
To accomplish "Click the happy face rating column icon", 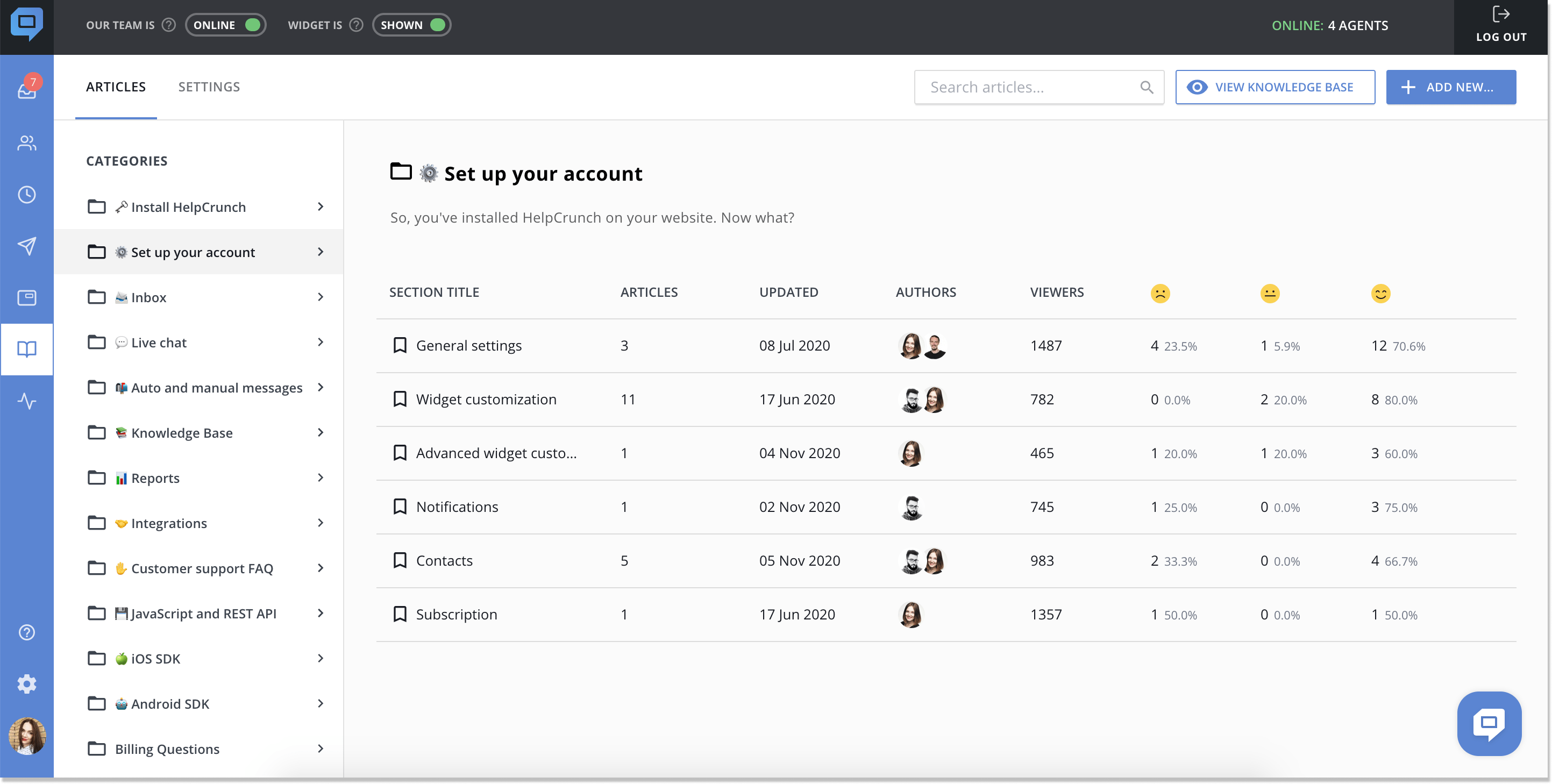I will click(x=1380, y=294).
